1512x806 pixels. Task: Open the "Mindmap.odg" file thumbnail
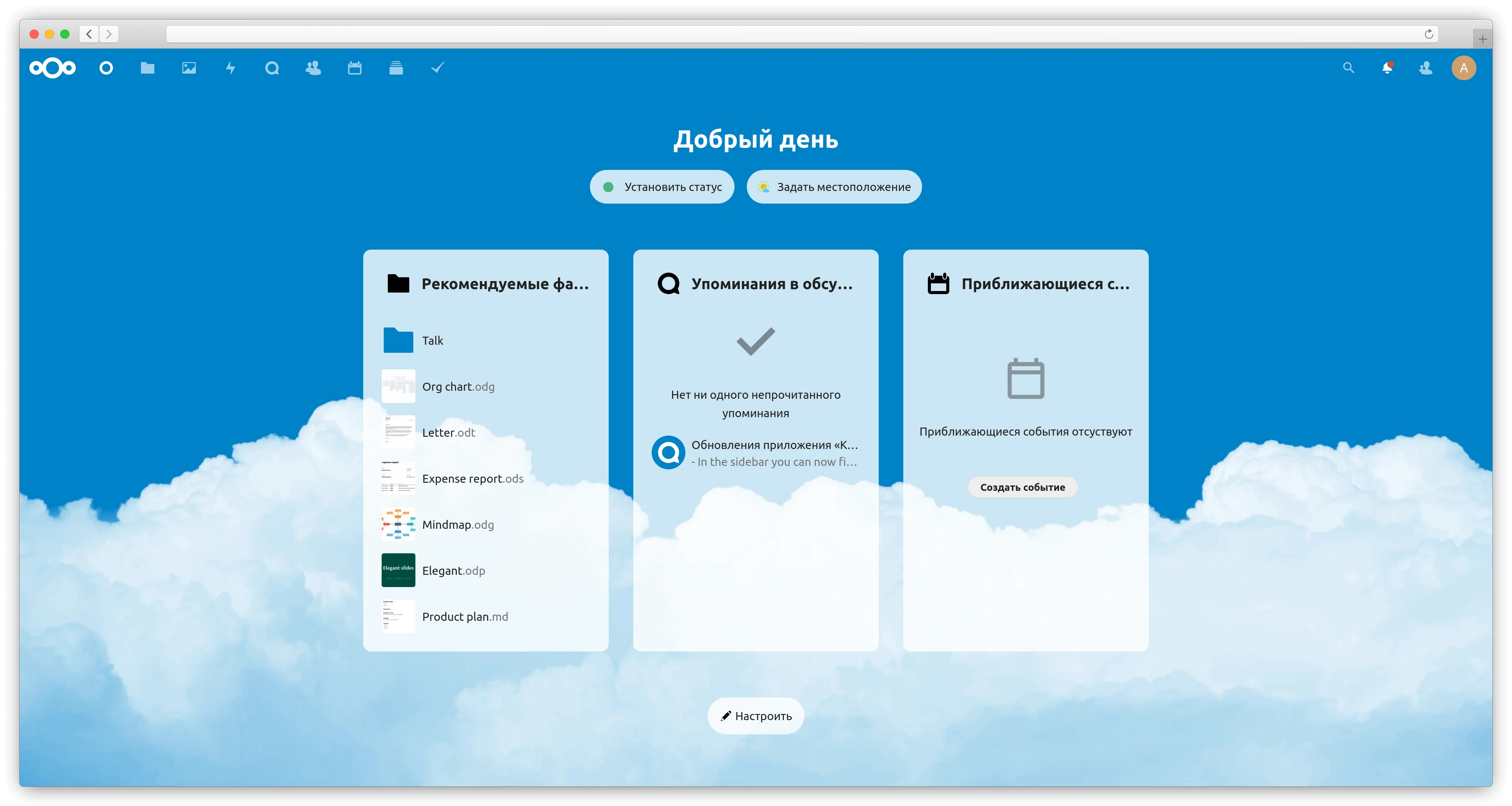pos(398,525)
